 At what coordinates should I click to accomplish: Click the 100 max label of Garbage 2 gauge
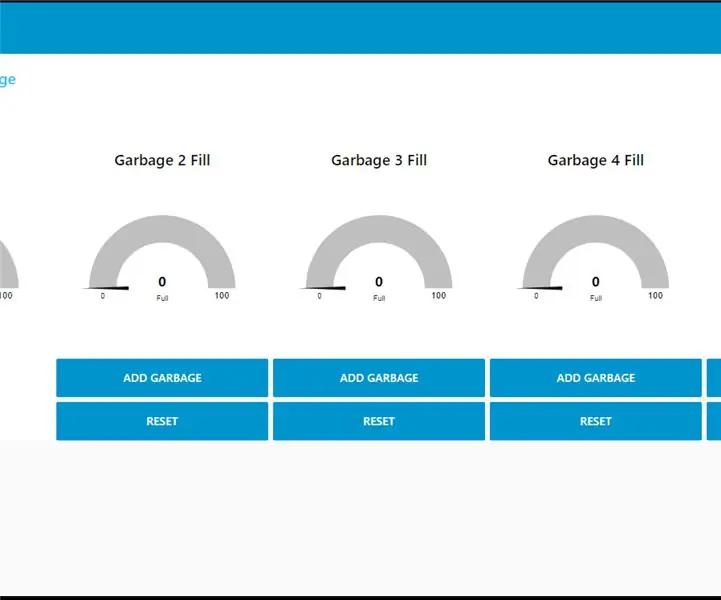pos(222,296)
